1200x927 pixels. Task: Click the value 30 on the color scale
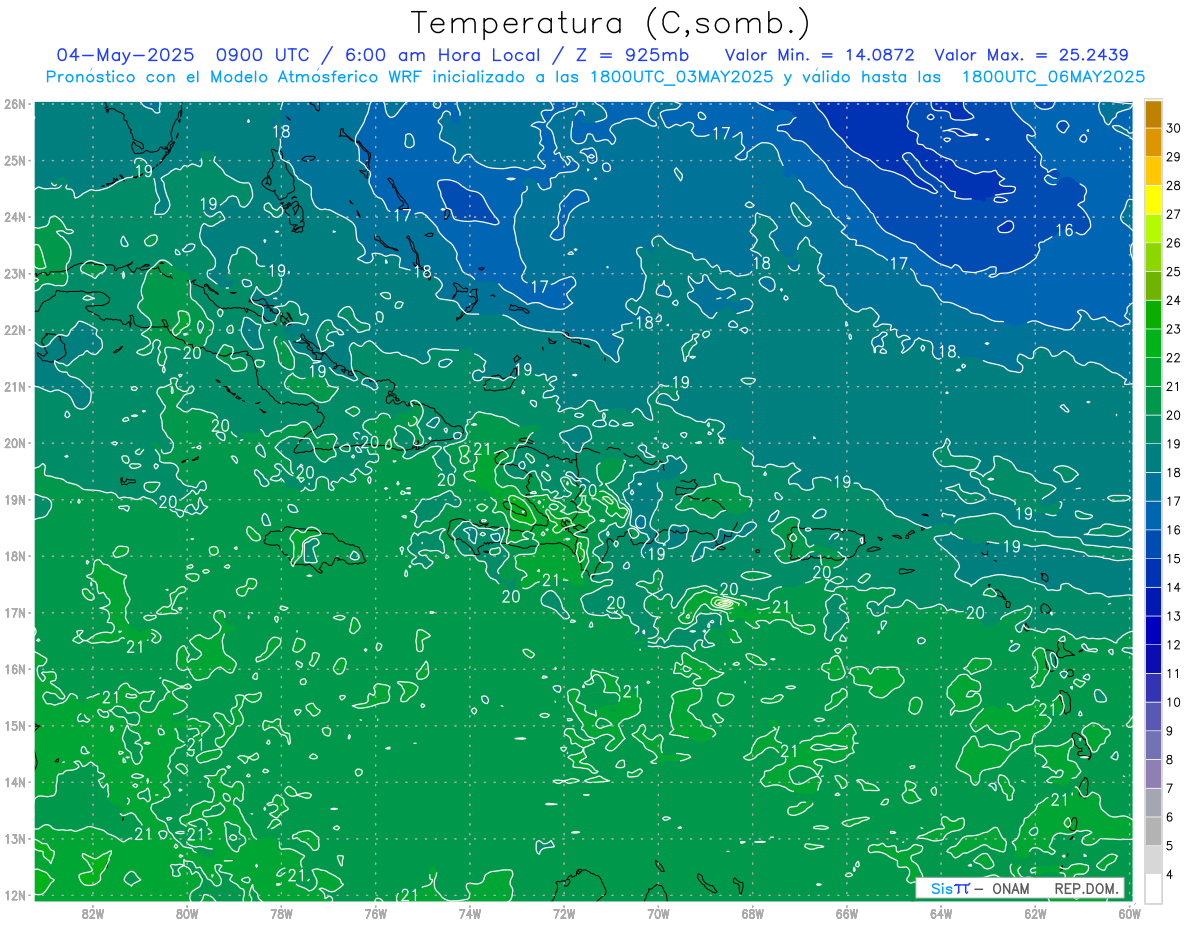coord(1173,128)
